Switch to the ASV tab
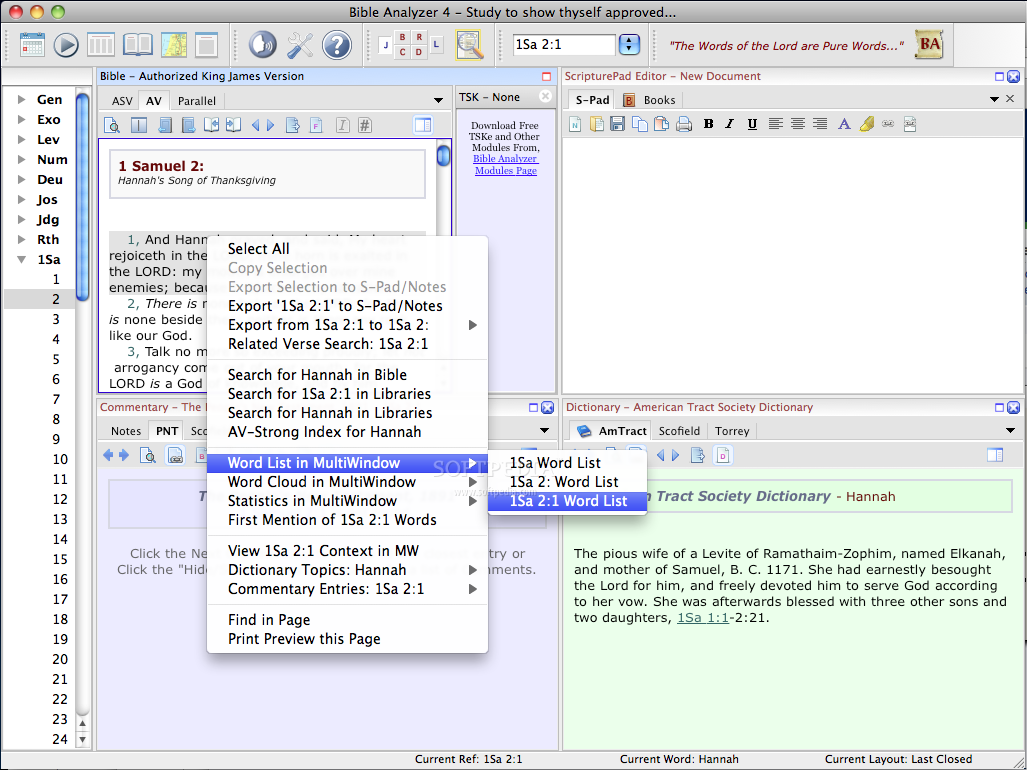Image resolution: width=1027 pixels, height=770 pixels. click(x=122, y=101)
